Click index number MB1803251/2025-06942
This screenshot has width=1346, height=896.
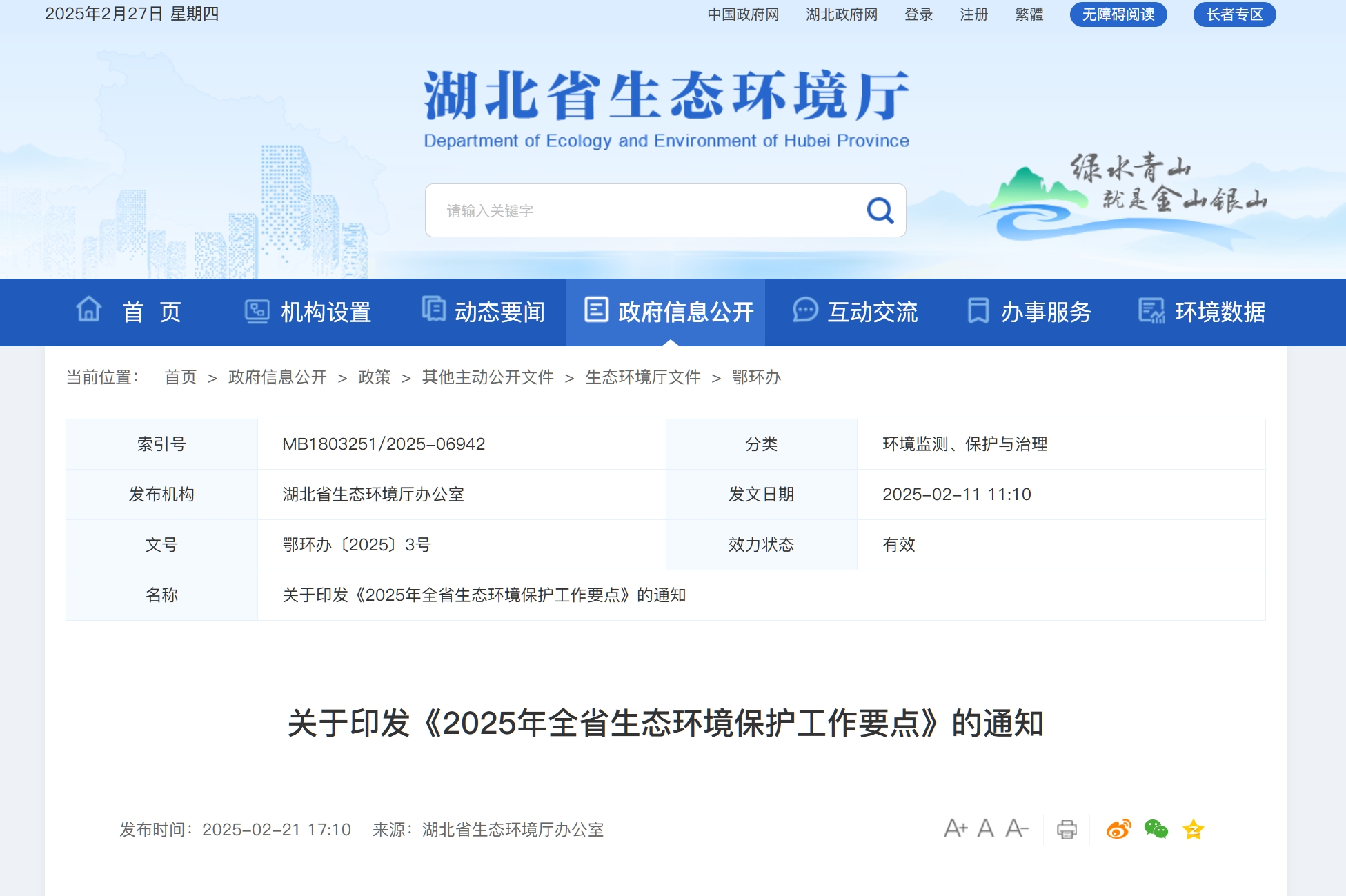(384, 444)
